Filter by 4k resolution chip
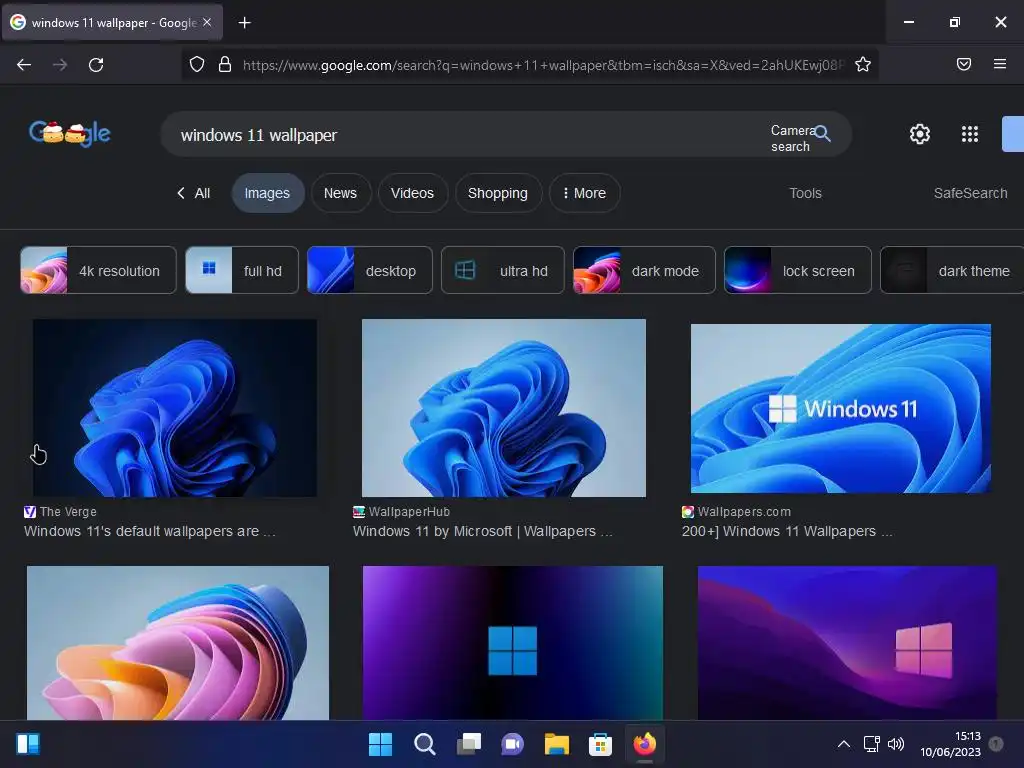 tap(99, 270)
